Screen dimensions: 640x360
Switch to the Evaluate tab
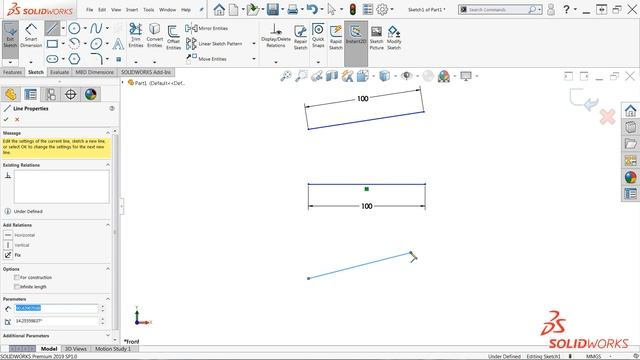tap(60, 72)
